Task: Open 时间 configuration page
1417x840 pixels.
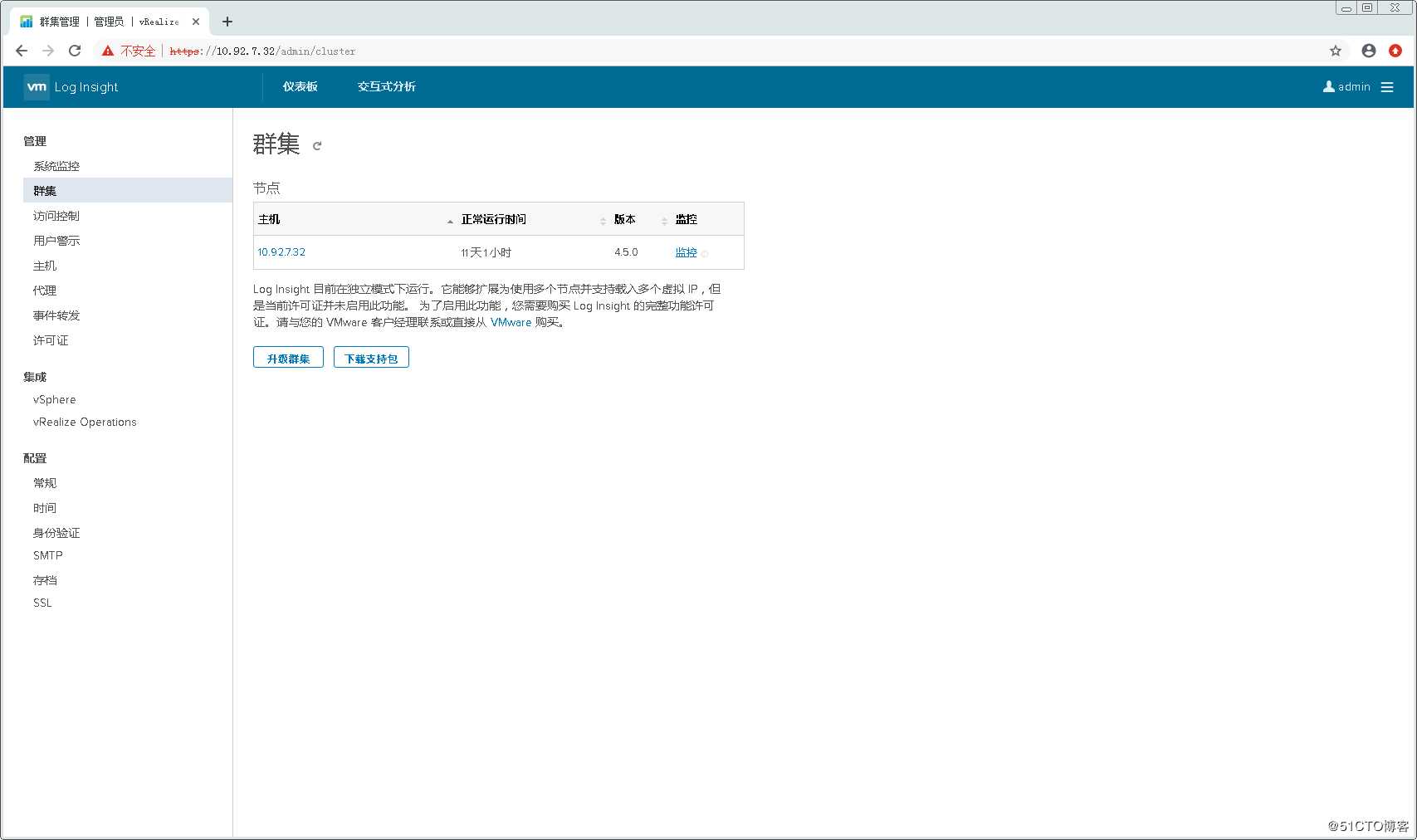Action: click(45, 508)
